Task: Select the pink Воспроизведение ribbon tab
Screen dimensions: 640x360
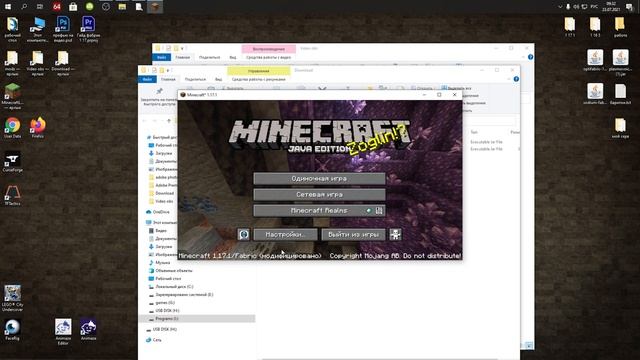Action: point(269,49)
